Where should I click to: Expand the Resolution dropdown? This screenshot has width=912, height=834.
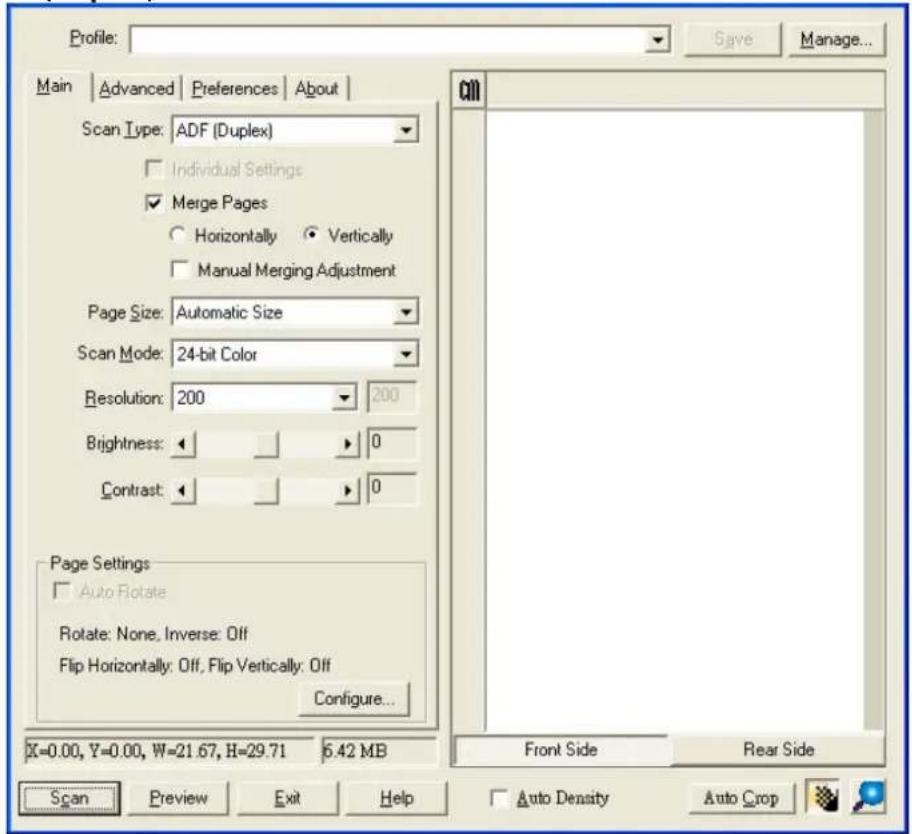pyautogui.click(x=344, y=398)
